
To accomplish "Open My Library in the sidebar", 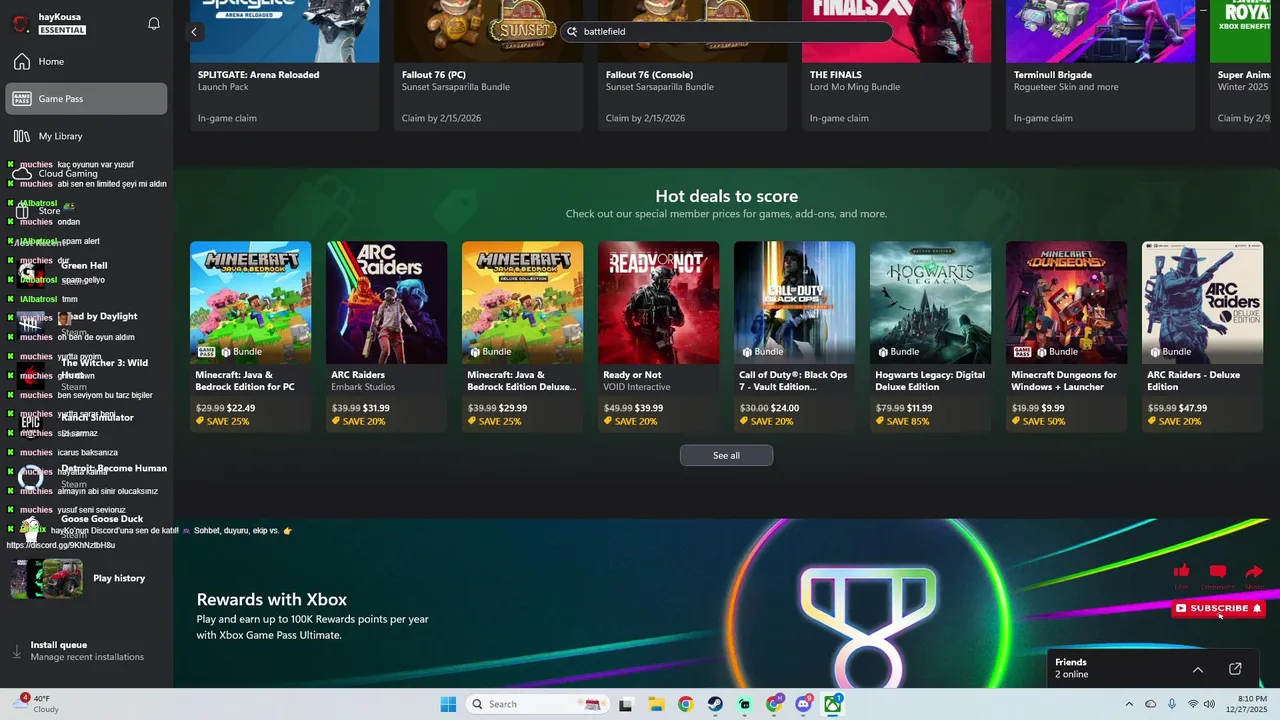I will click(x=87, y=136).
